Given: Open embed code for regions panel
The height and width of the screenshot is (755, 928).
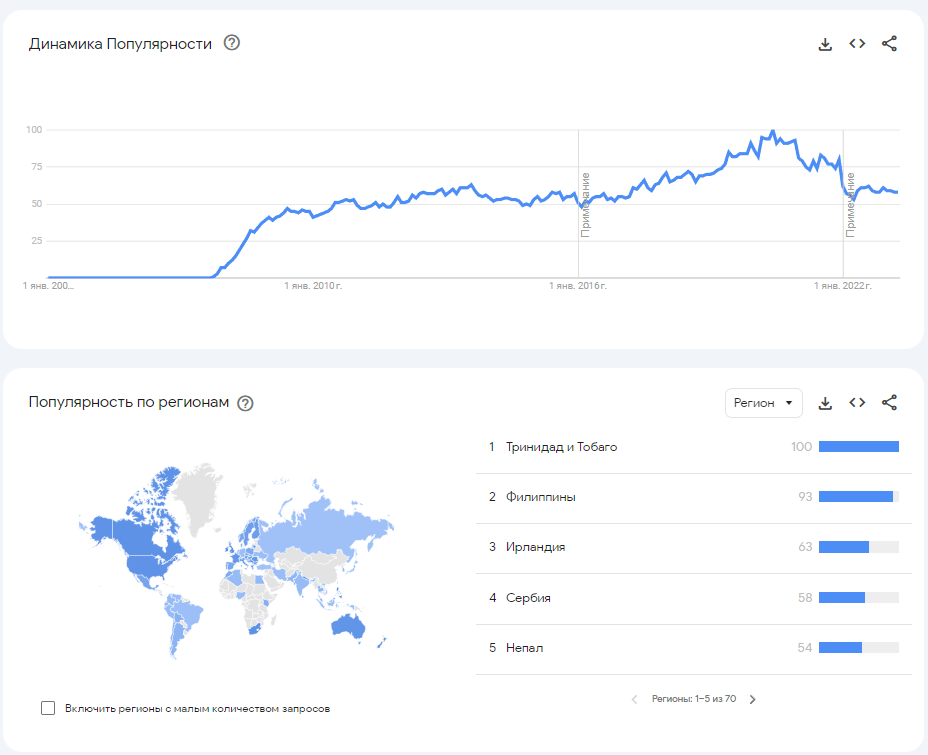Looking at the screenshot, I should click(857, 403).
